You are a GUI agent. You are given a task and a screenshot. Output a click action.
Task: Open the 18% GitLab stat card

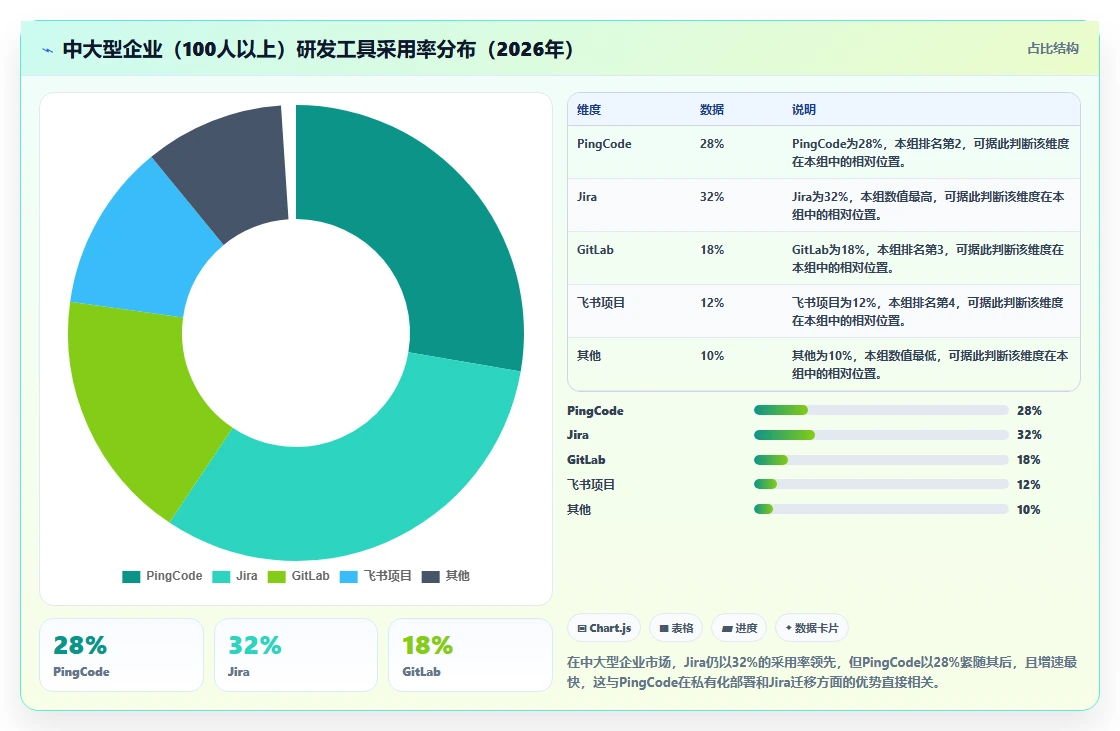point(470,655)
